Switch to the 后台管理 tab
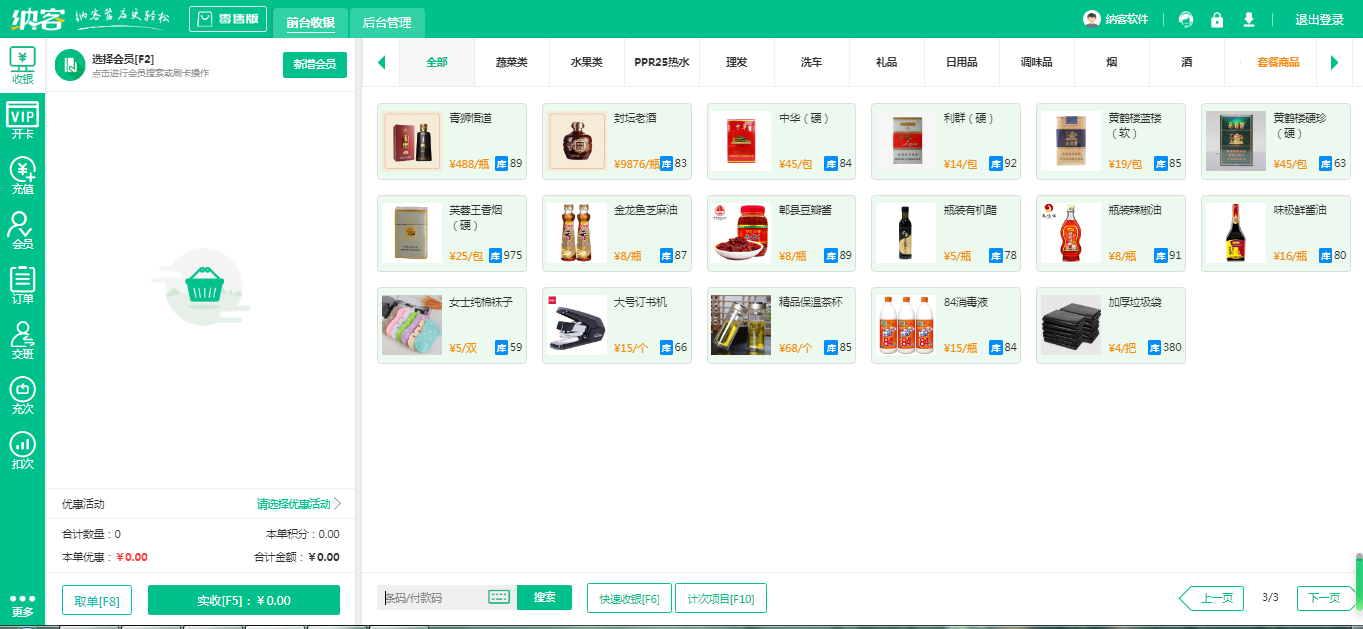The height and width of the screenshot is (629, 1363). pos(387,22)
